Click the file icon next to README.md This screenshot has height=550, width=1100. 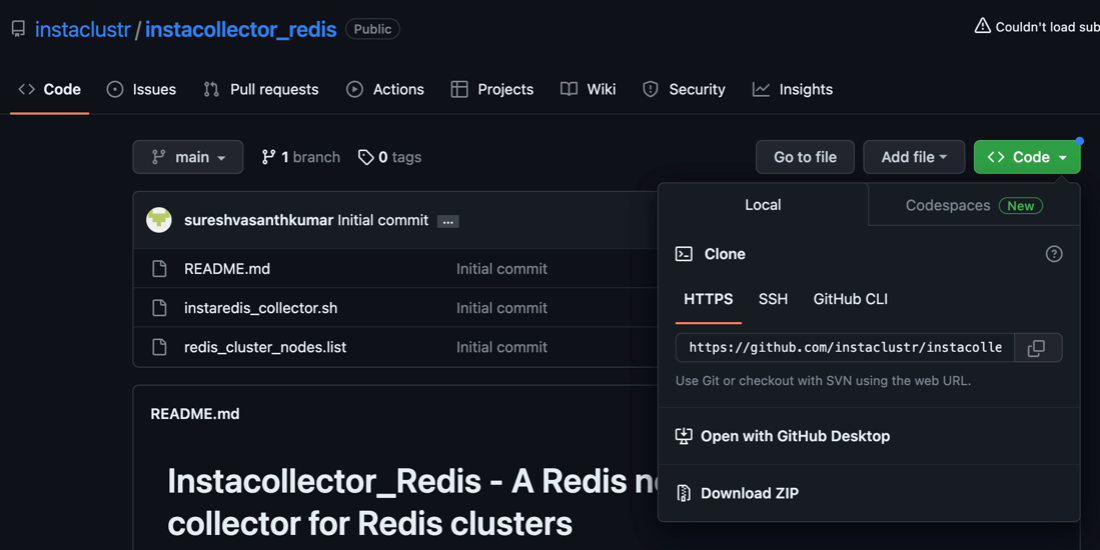point(160,269)
